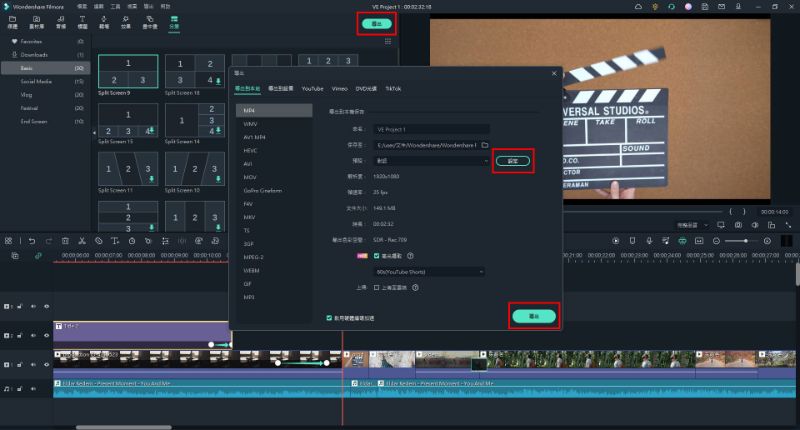Click the green Export button in top toolbar
Screen dimensions: 800x430
[377, 24]
